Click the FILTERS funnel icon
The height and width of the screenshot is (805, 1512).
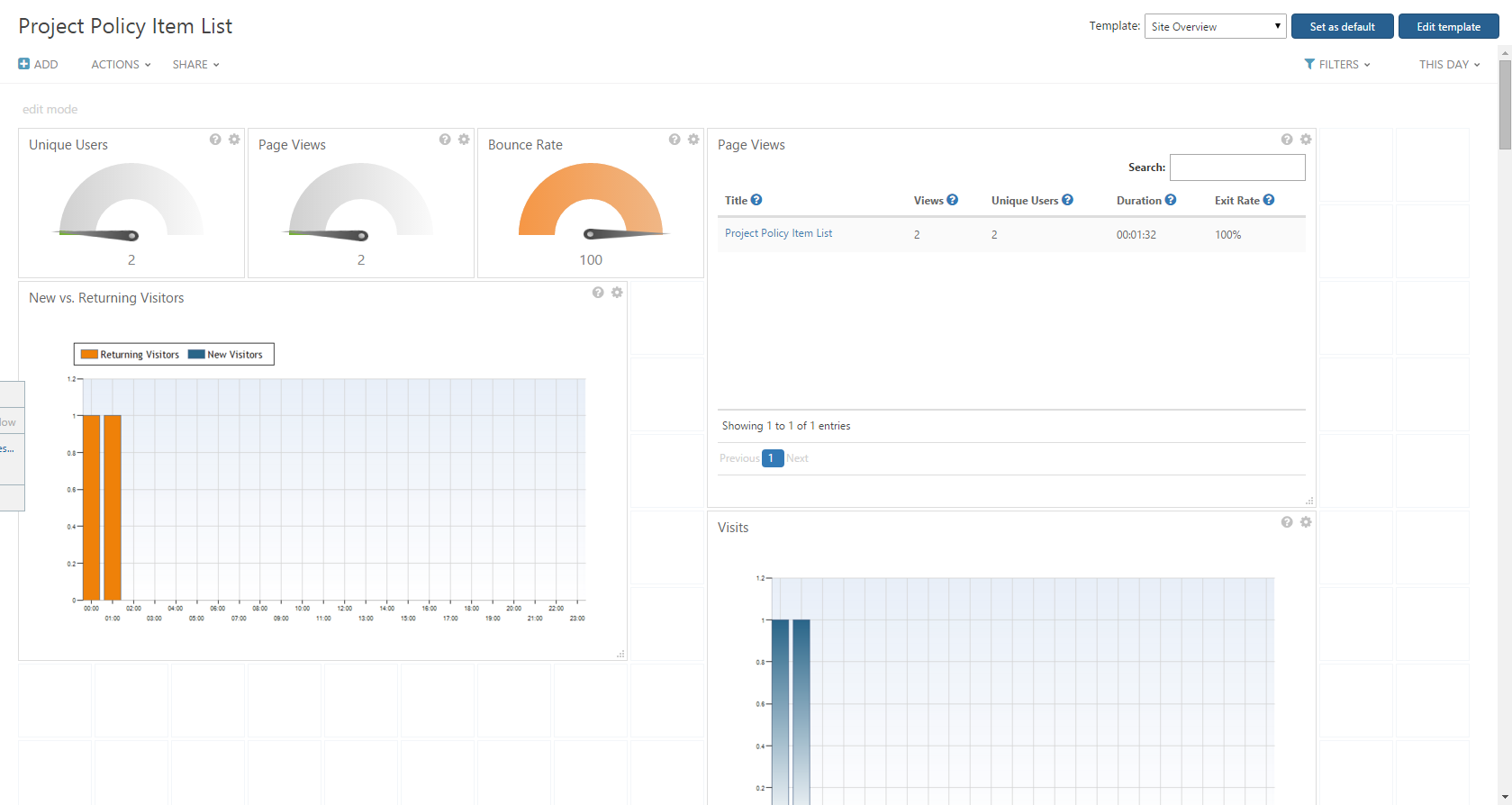pos(1309,64)
